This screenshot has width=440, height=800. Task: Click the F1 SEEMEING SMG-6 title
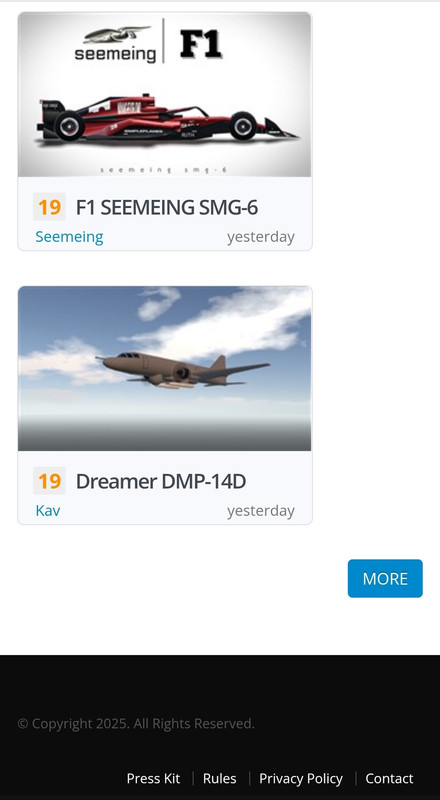click(x=166, y=207)
